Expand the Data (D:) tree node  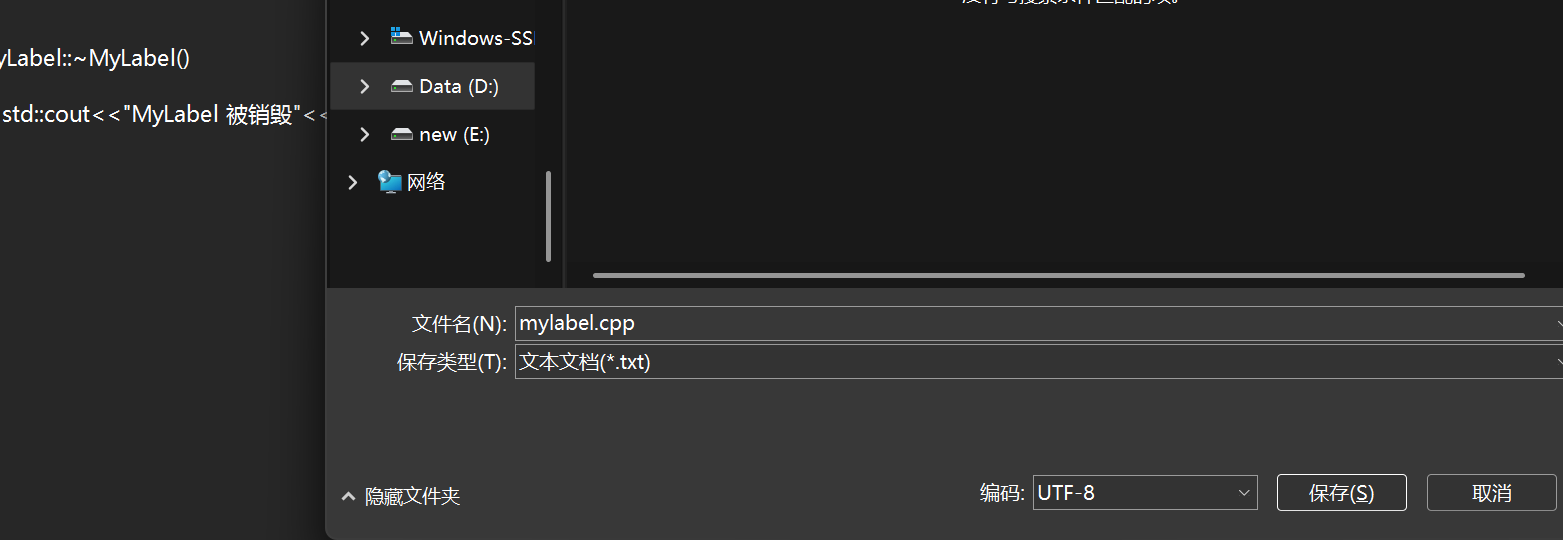coord(365,86)
